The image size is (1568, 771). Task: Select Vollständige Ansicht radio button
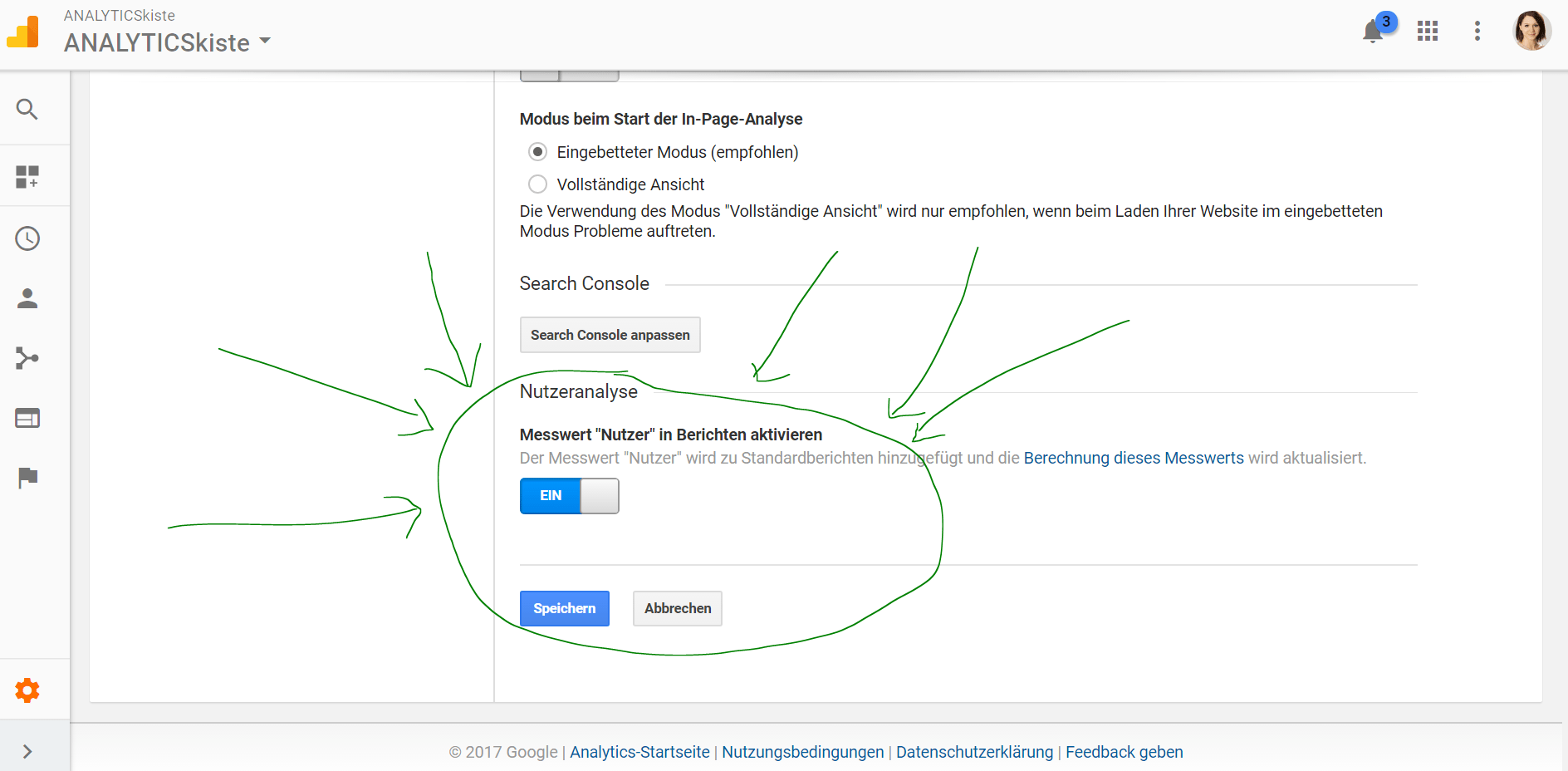click(x=538, y=184)
